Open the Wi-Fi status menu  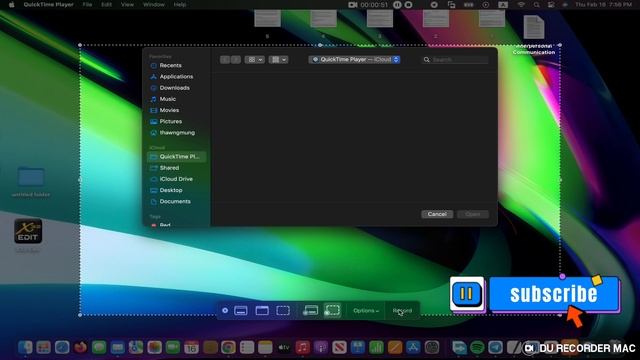coord(521,4)
